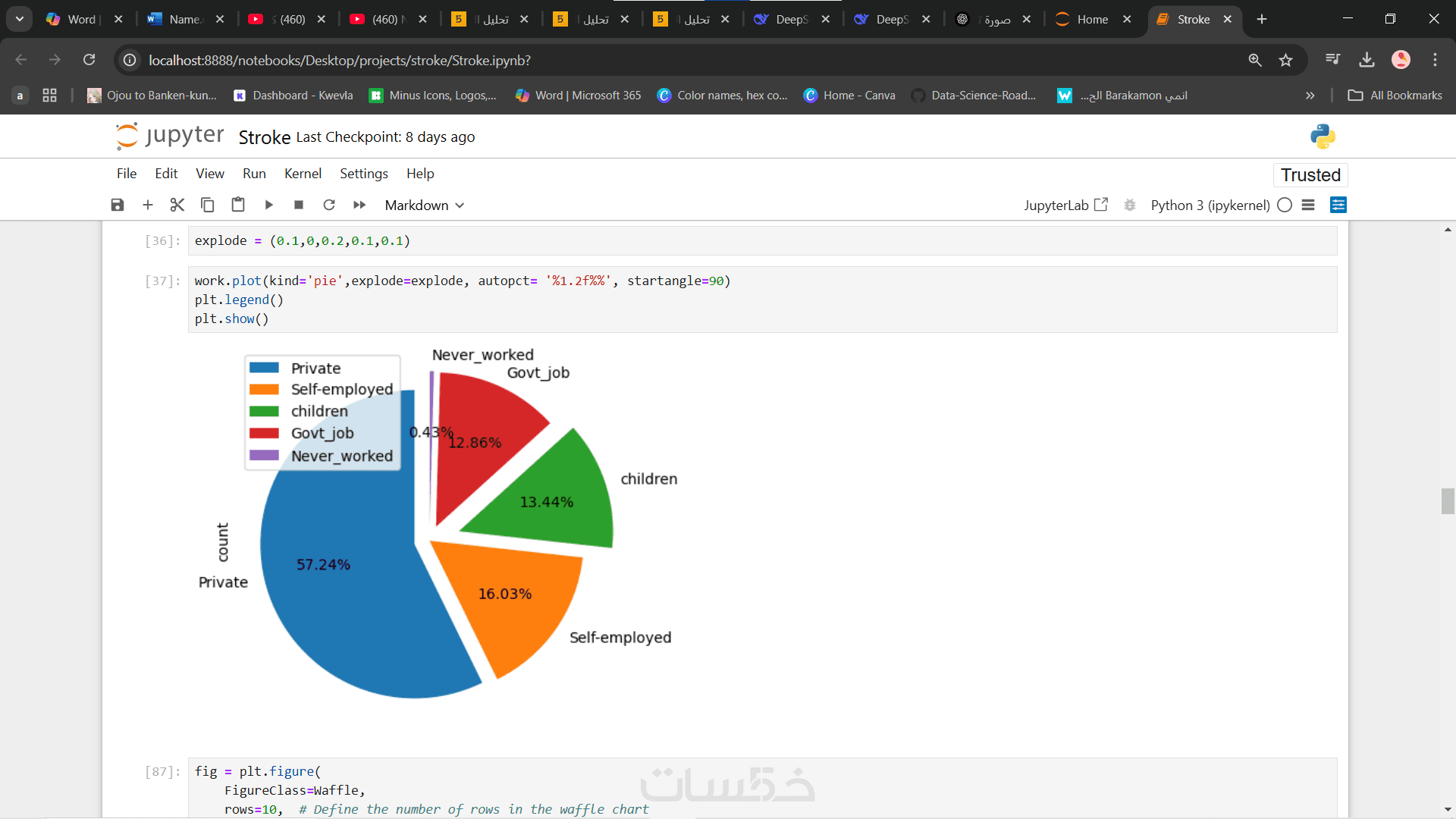The height and width of the screenshot is (819, 1456).
Task: Copy the selected cell icon
Action: pos(207,205)
